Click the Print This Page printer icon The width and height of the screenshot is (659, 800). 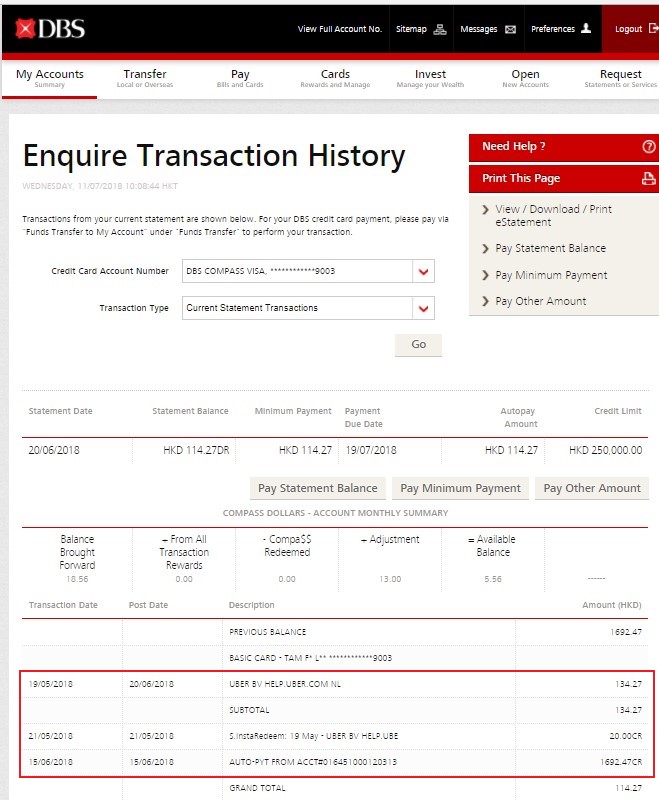coord(649,179)
